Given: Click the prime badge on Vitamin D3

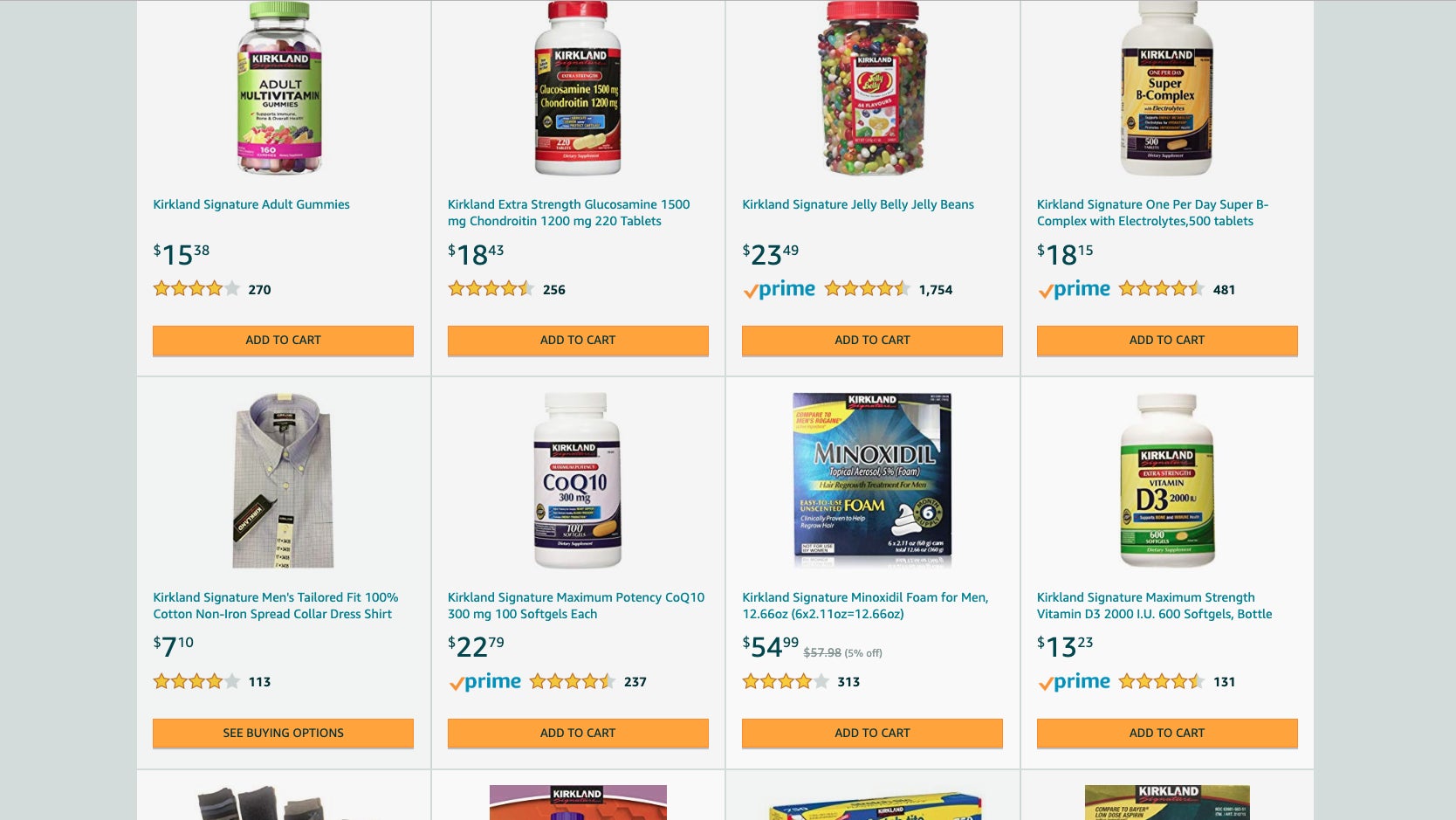Looking at the screenshot, I should click(x=1074, y=682).
